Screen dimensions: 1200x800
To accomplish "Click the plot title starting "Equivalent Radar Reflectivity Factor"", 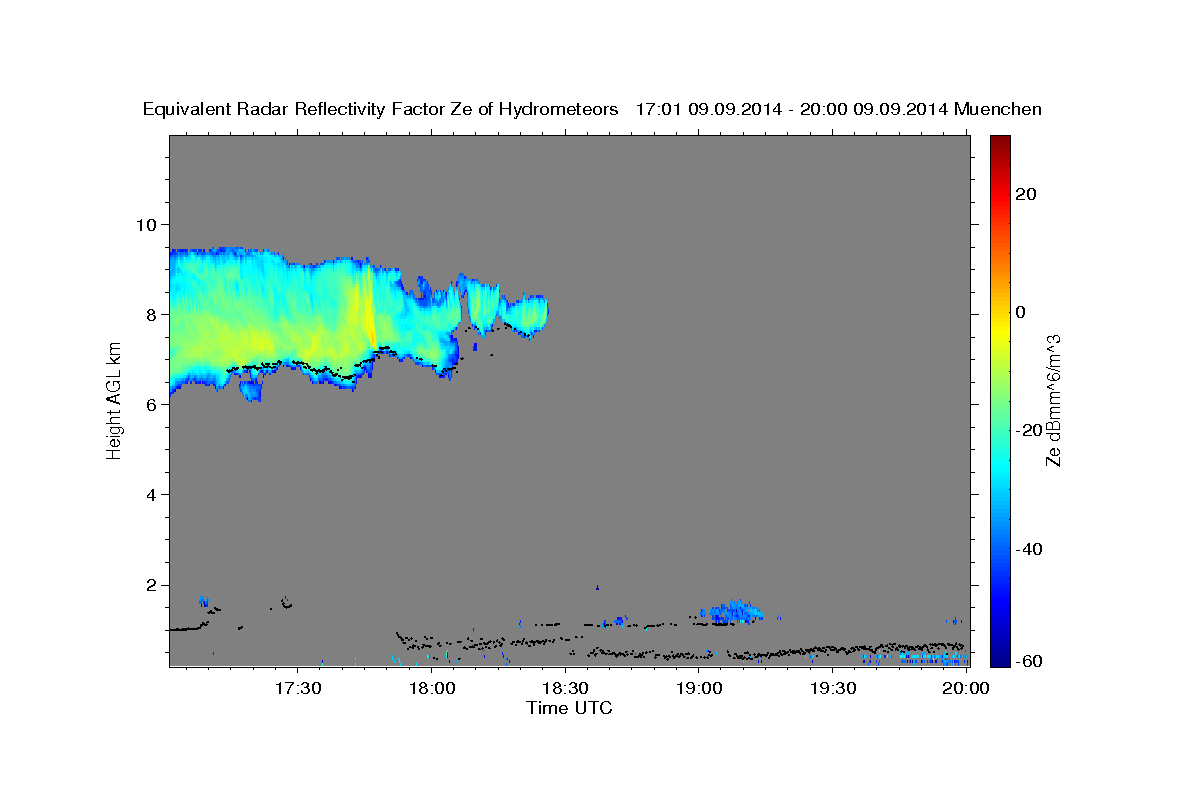I will (592, 109).
